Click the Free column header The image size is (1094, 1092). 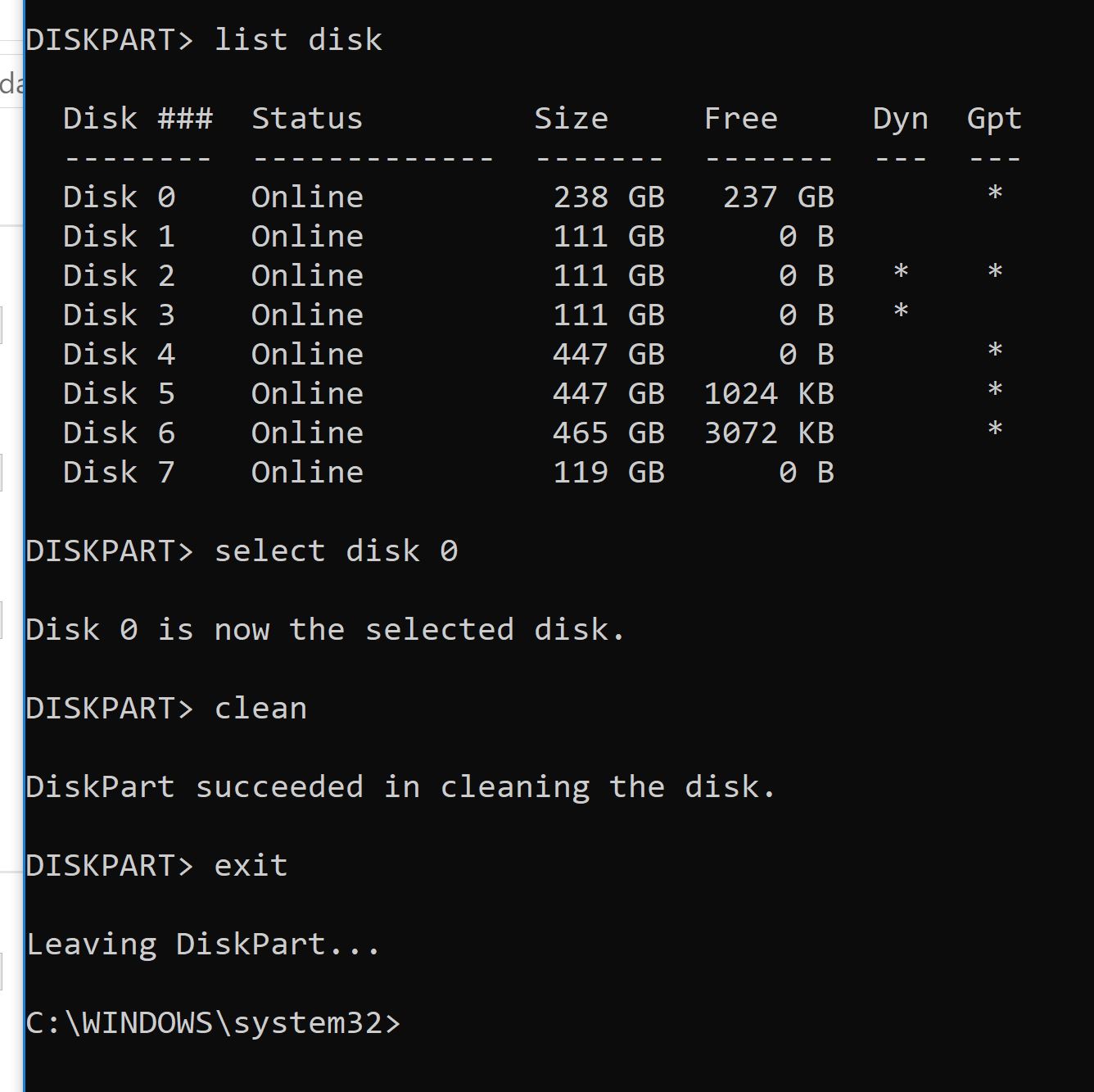(x=741, y=118)
